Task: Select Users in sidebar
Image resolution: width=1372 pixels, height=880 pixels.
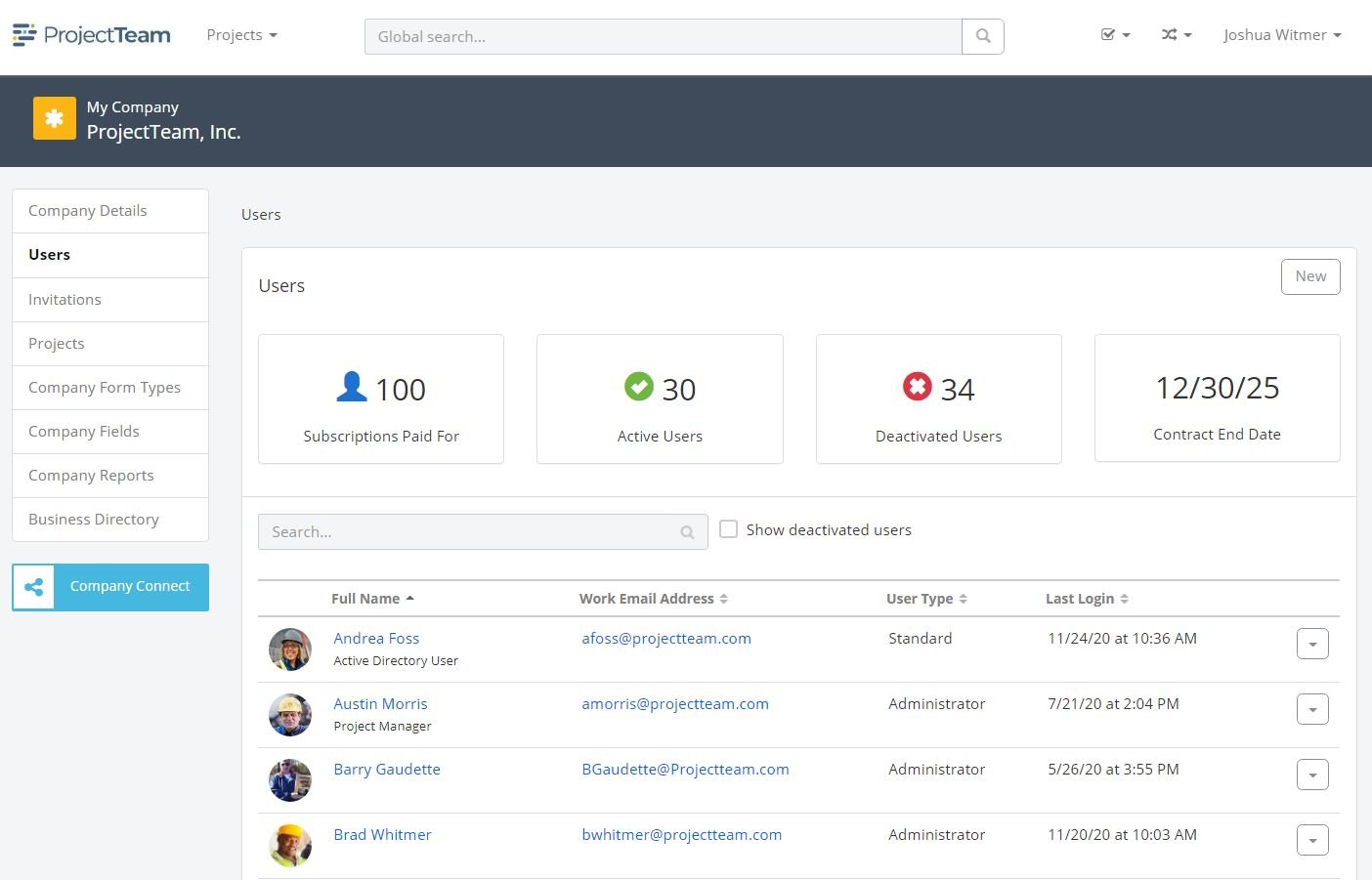Action: 110,255
